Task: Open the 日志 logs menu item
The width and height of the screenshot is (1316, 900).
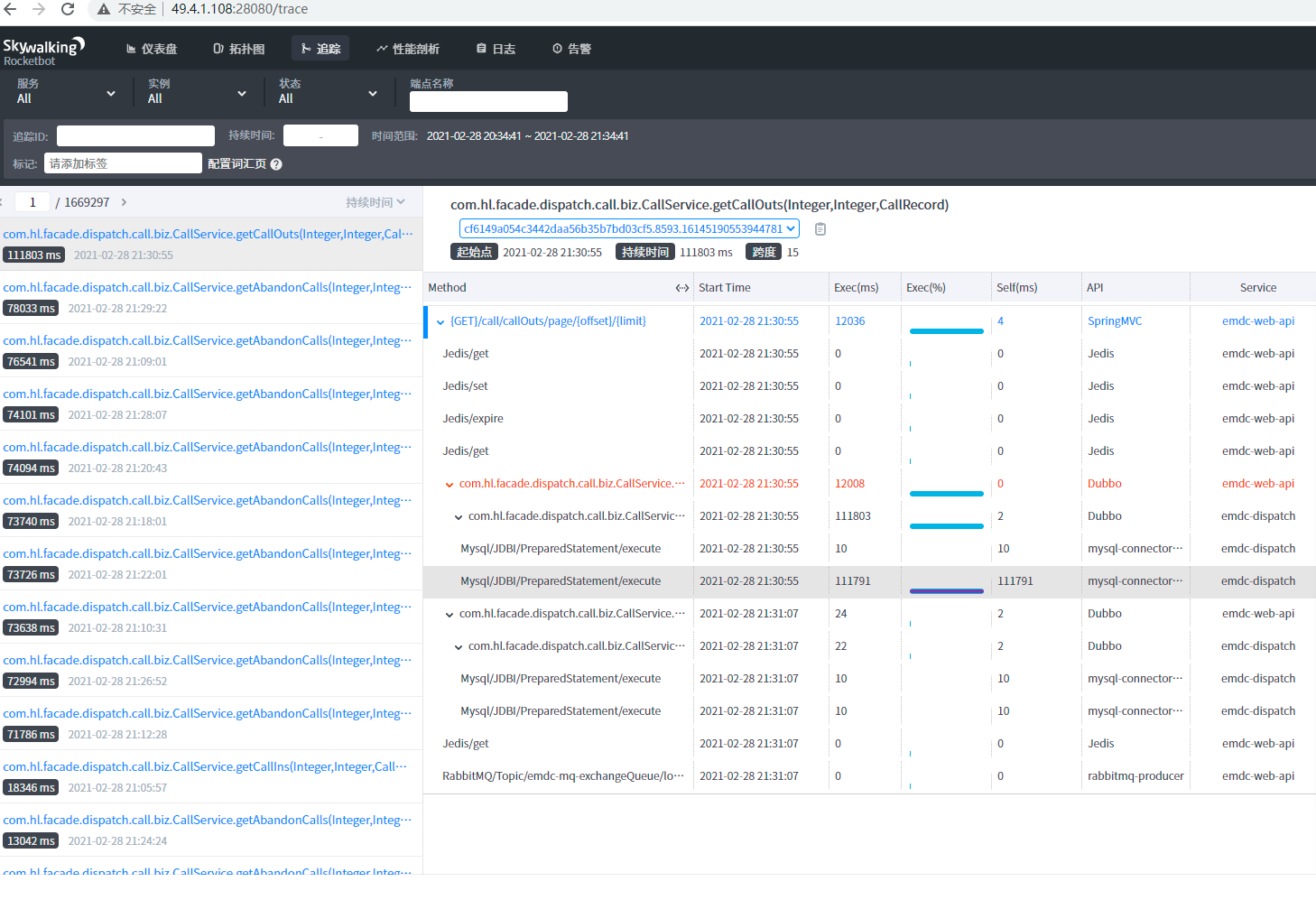Action: tap(495, 48)
